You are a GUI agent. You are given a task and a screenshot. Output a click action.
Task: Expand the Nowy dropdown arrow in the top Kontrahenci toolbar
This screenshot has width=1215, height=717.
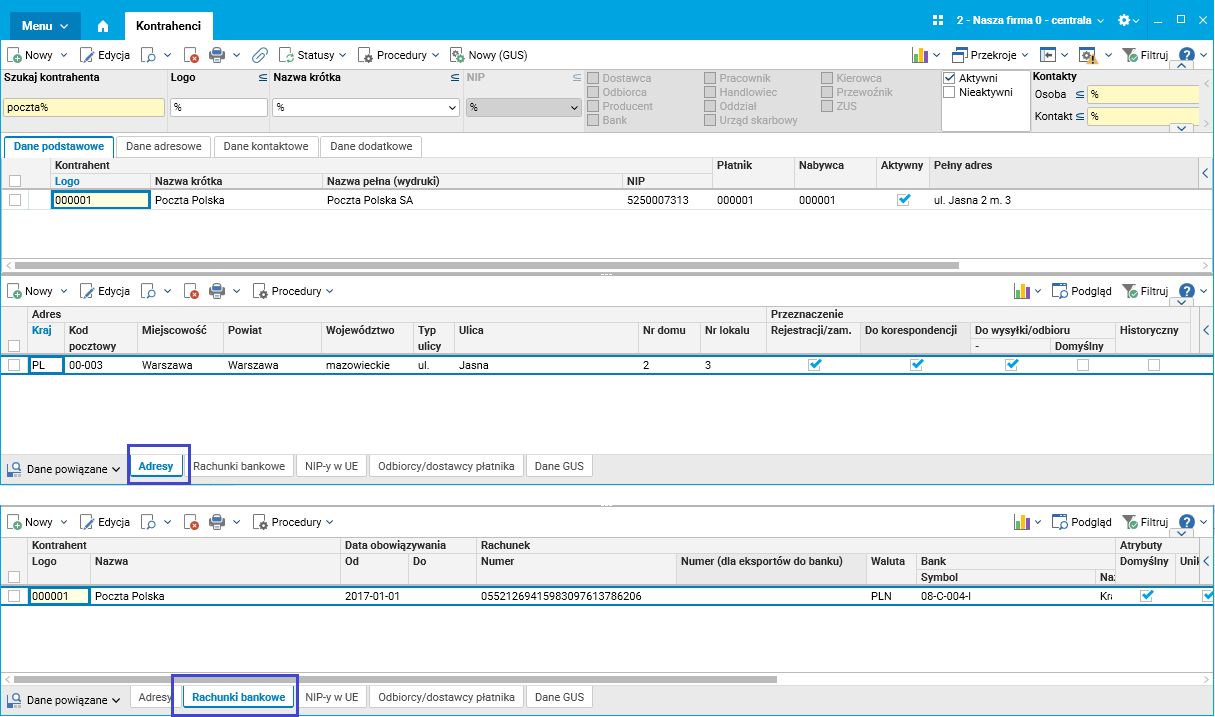64,55
